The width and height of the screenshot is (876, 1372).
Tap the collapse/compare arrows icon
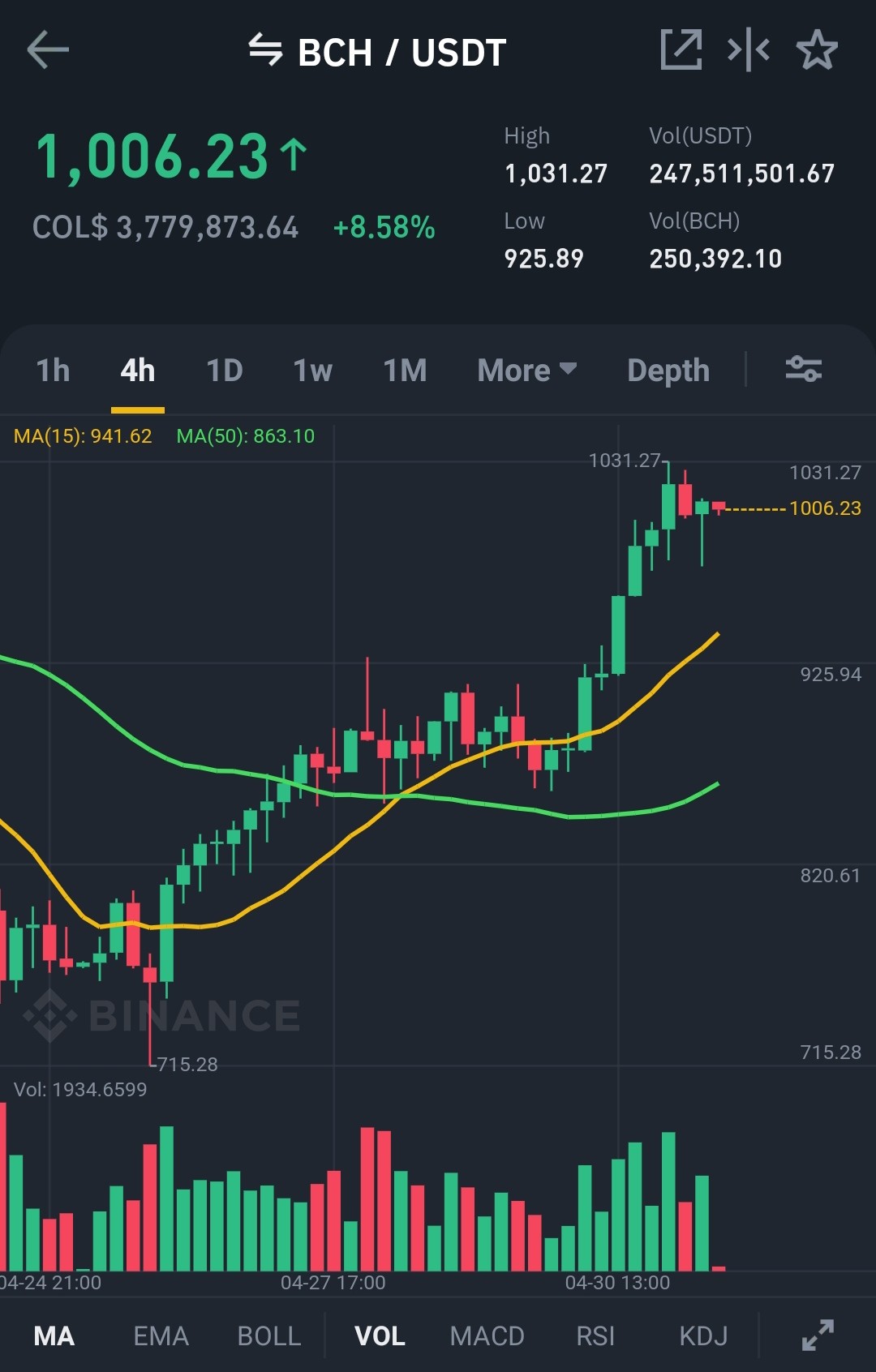[x=749, y=50]
